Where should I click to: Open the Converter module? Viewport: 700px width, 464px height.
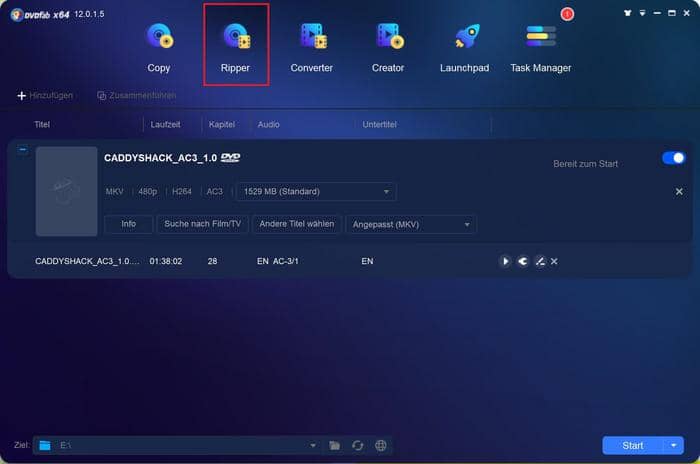coord(311,46)
